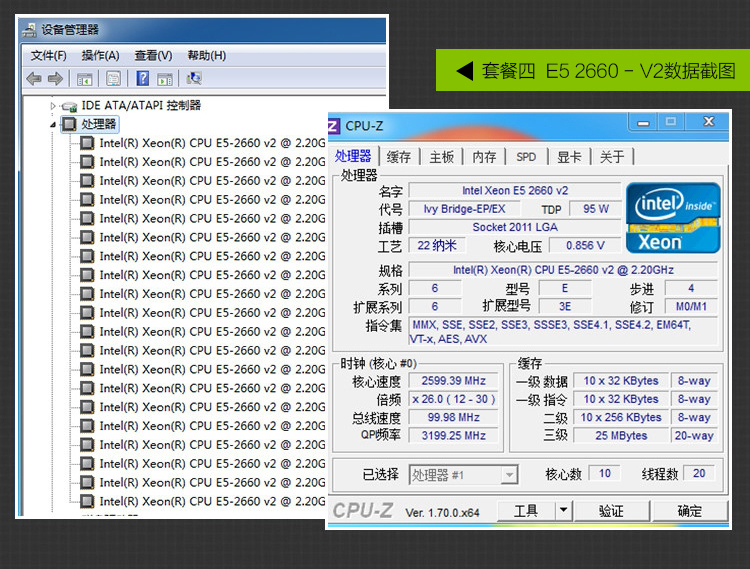Open the 工具 button dropdown arrow
The width and height of the screenshot is (750, 569).
(563, 511)
